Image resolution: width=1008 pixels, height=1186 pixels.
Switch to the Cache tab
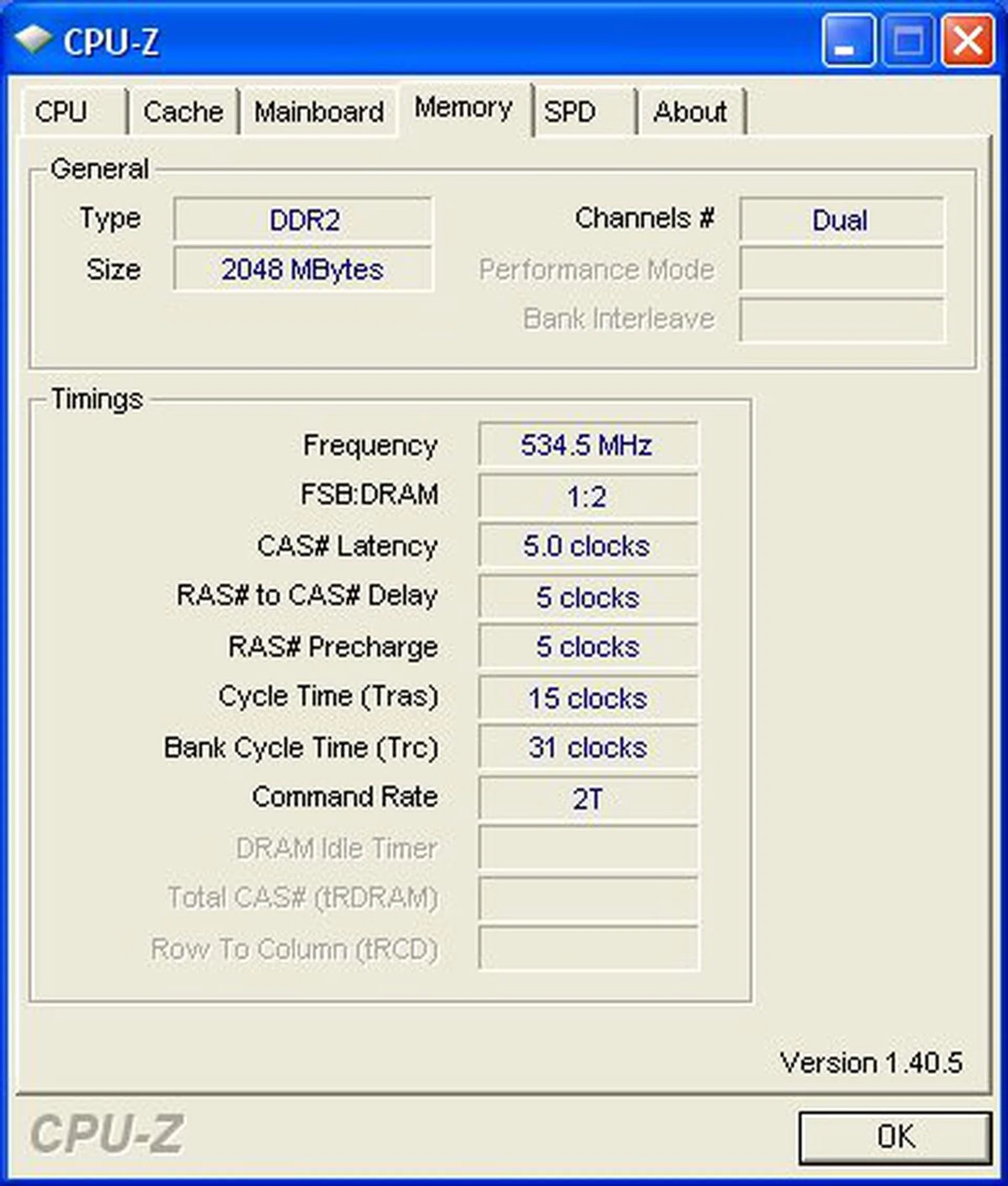[182, 112]
